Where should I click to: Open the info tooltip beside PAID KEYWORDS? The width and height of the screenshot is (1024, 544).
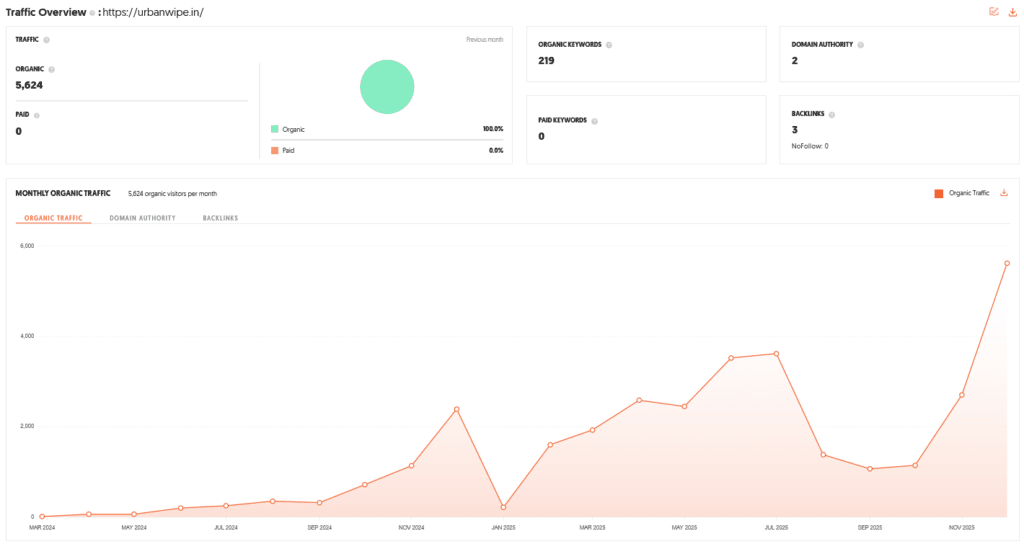coord(594,121)
